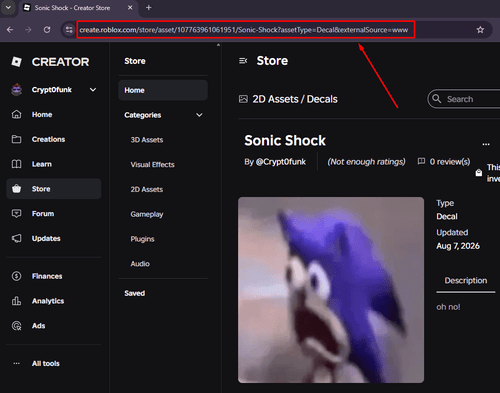Image resolution: width=500 pixels, height=393 pixels.
Task: Click the inventory bag icon
Action: tap(479, 173)
